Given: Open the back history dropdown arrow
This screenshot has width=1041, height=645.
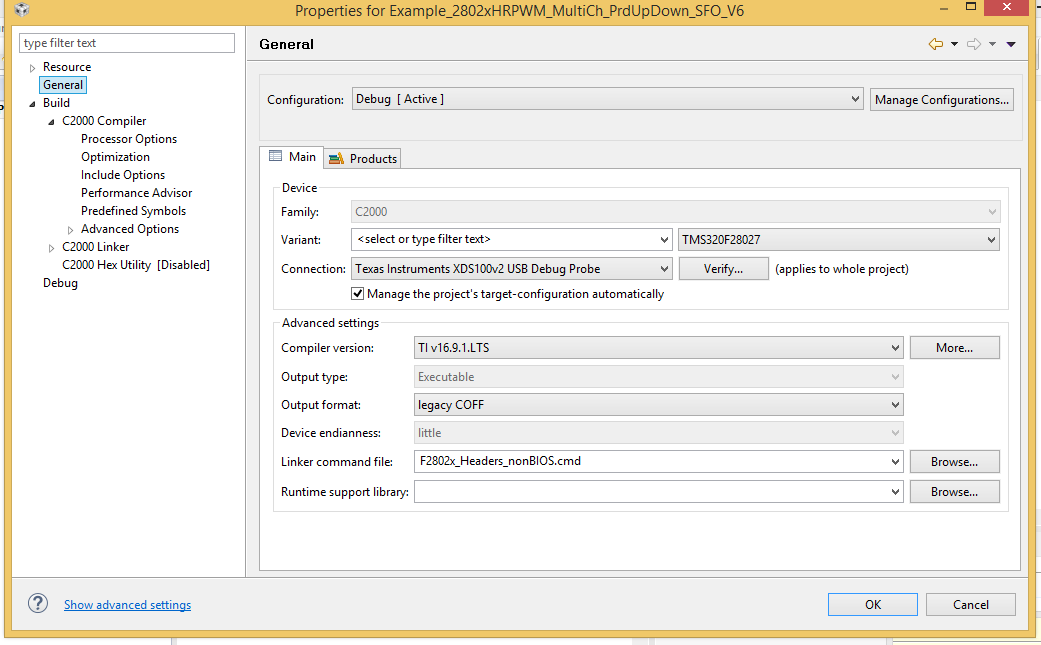Looking at the screenshot, I should point(954,44).
